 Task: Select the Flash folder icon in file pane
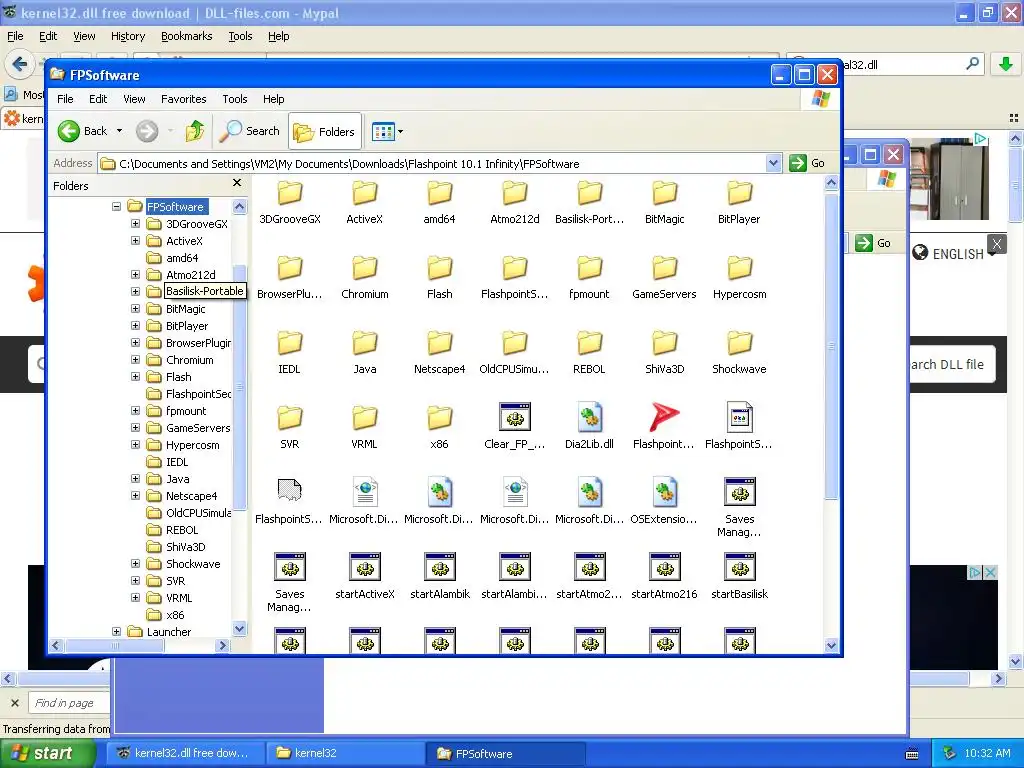(440, 268)
